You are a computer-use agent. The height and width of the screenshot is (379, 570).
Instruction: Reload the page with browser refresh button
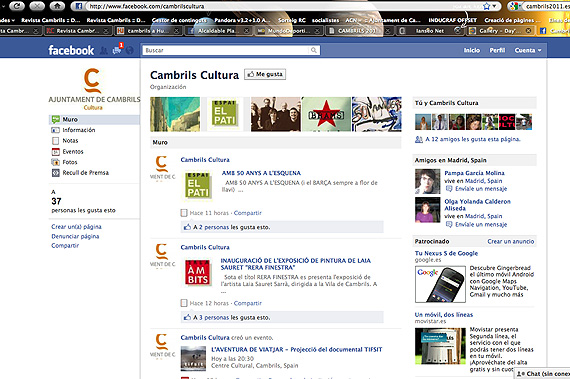(x=16, y=5)
